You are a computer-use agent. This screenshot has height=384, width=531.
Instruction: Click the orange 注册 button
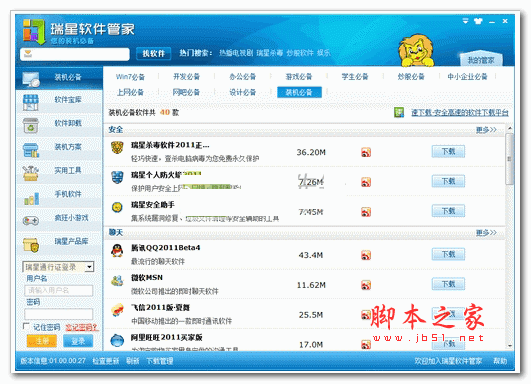pyautogui.click(x=42, y=341)
